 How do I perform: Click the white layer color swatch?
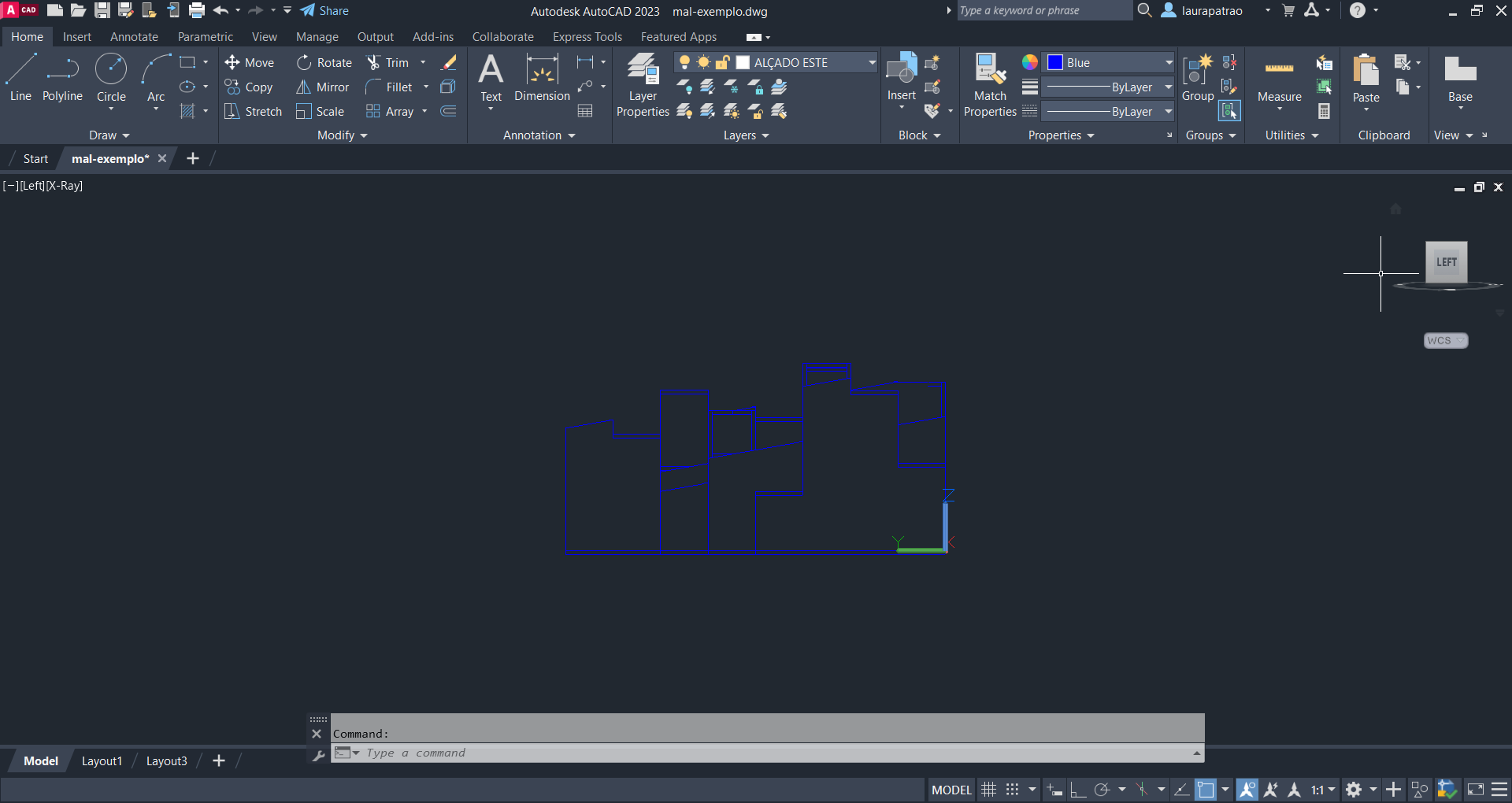coord(743,62)
